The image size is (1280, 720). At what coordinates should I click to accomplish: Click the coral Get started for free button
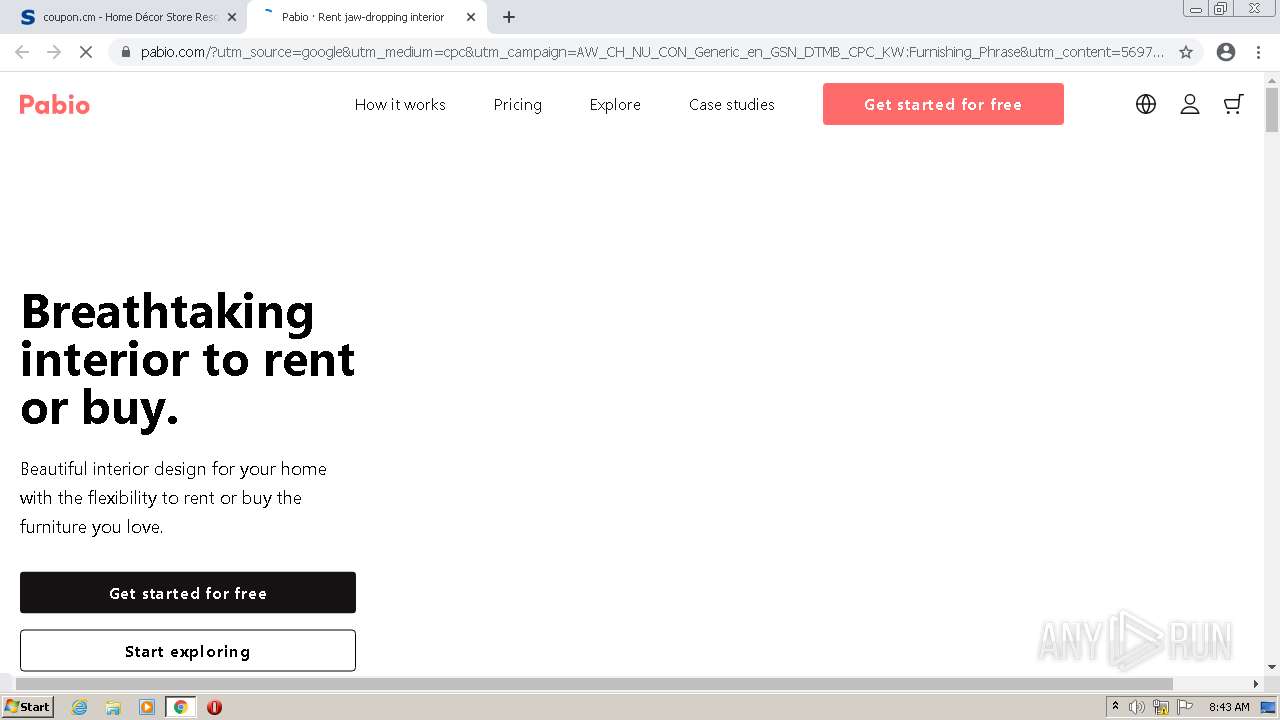coord(943,104)
